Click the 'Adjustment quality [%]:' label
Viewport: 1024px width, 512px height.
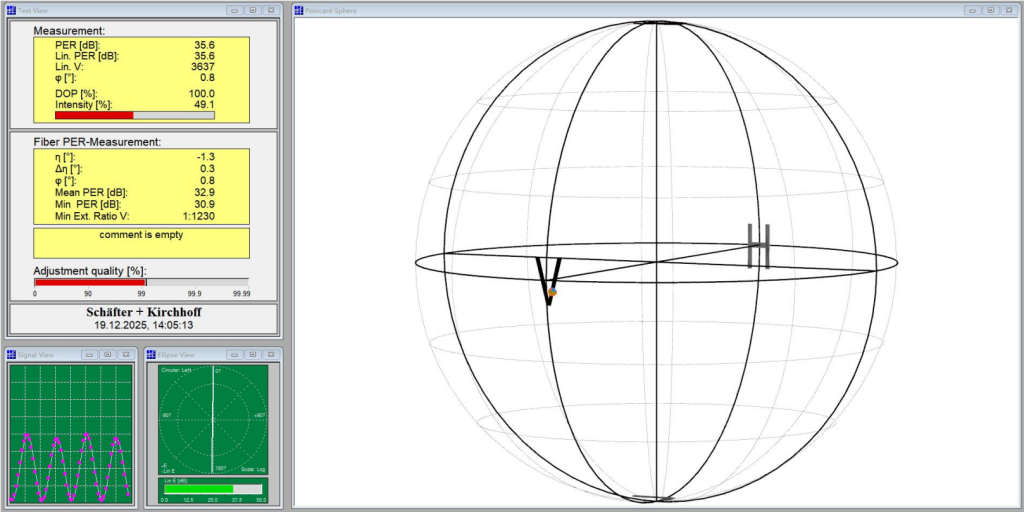(x=90, y=270)
